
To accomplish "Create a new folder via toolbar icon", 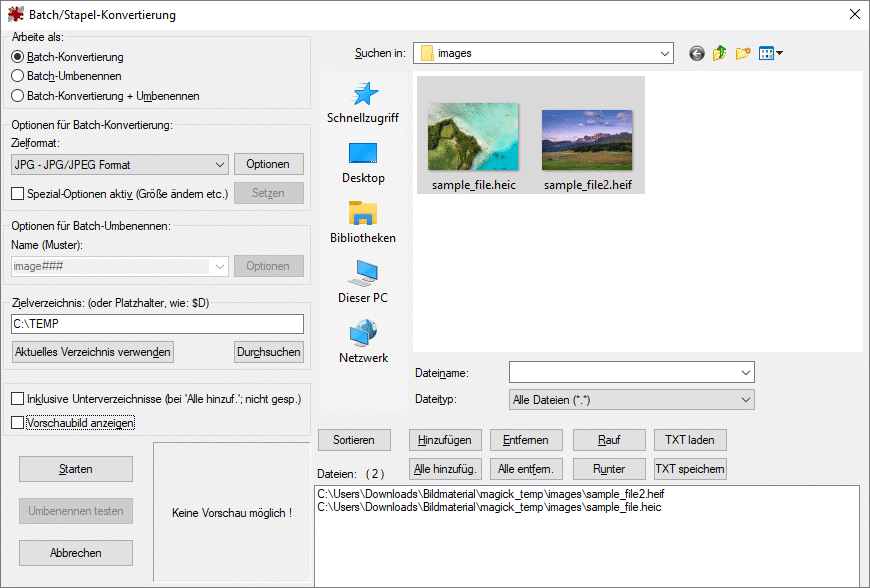I will pos(742,53).
